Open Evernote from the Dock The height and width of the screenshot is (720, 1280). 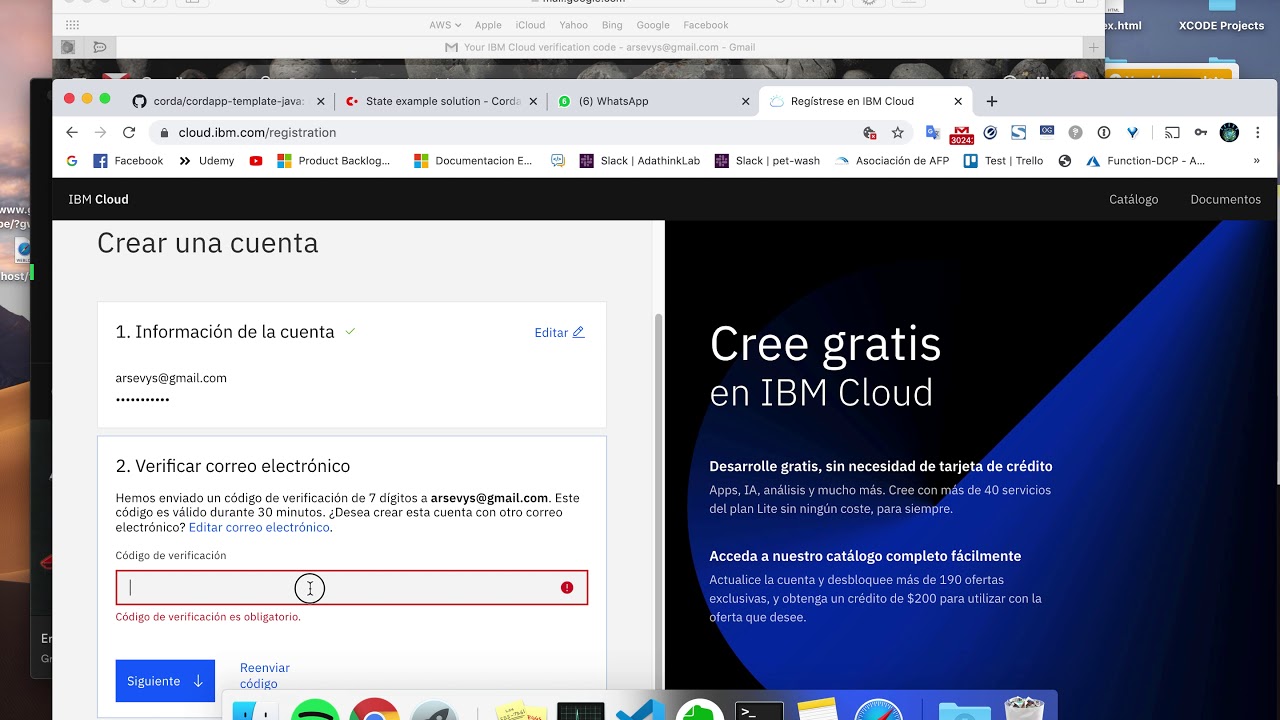(700, 709)
